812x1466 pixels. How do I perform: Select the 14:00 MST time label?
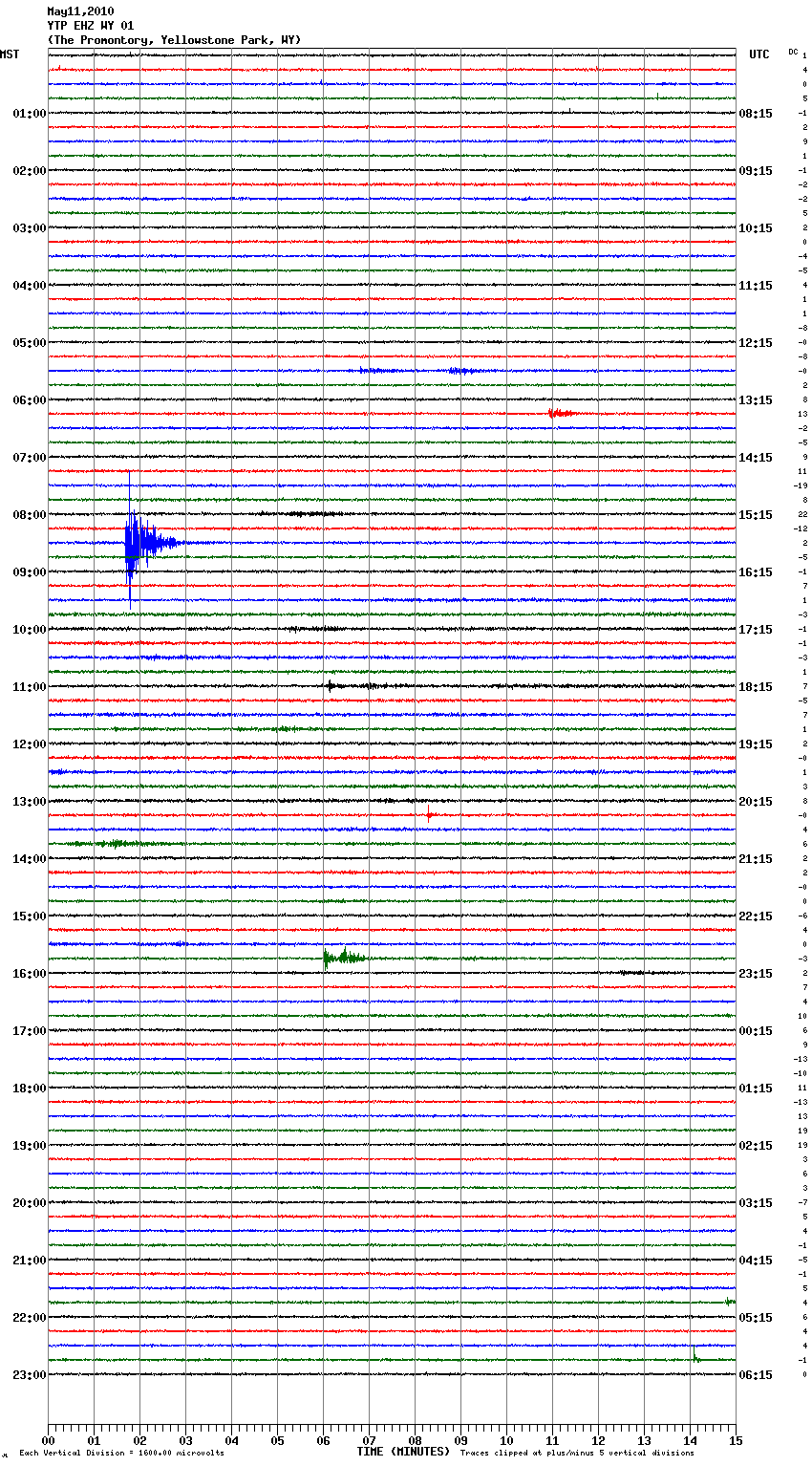click(29, 859)
